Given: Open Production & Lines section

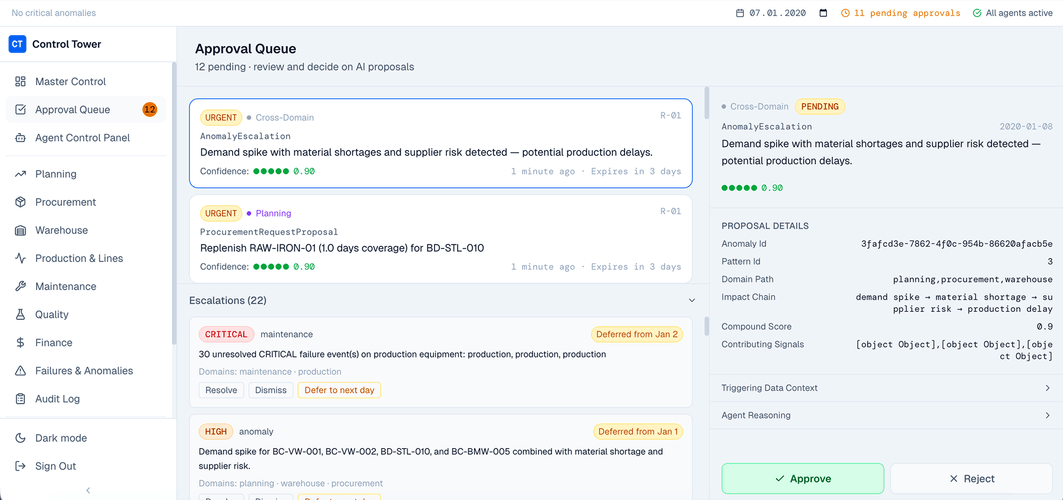Looking at the screenshot, I should tap(85, 258).
